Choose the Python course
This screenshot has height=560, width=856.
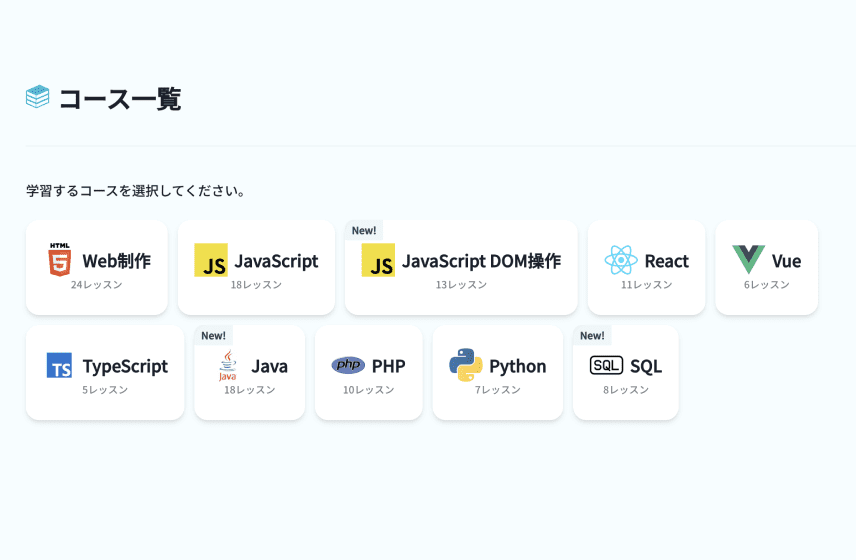point(497,373)
